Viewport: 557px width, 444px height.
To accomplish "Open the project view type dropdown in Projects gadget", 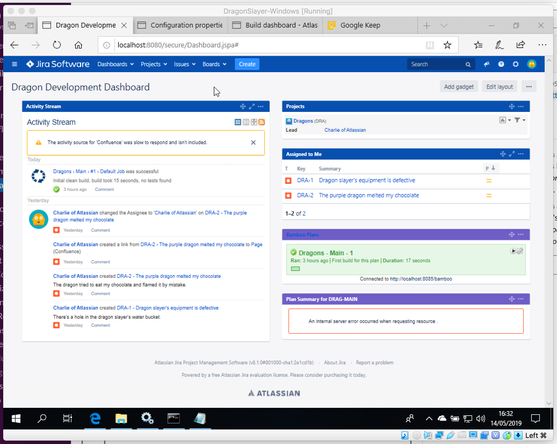I will click(505, 120).
